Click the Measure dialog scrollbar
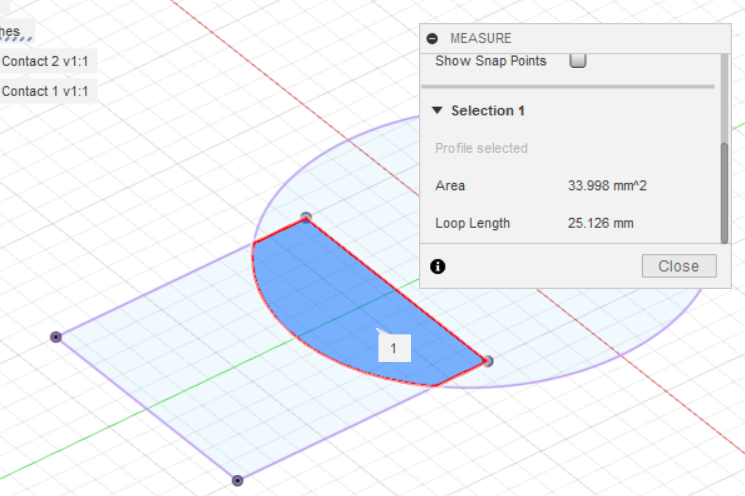 [x=724, y=193]
